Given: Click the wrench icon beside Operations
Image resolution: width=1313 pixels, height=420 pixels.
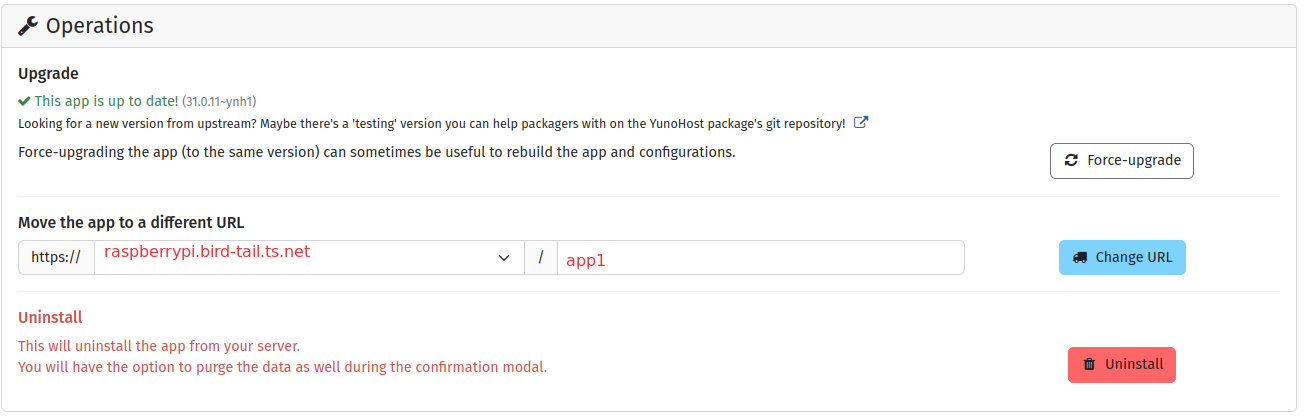Looking at the screenshot, I should point(28,26).
